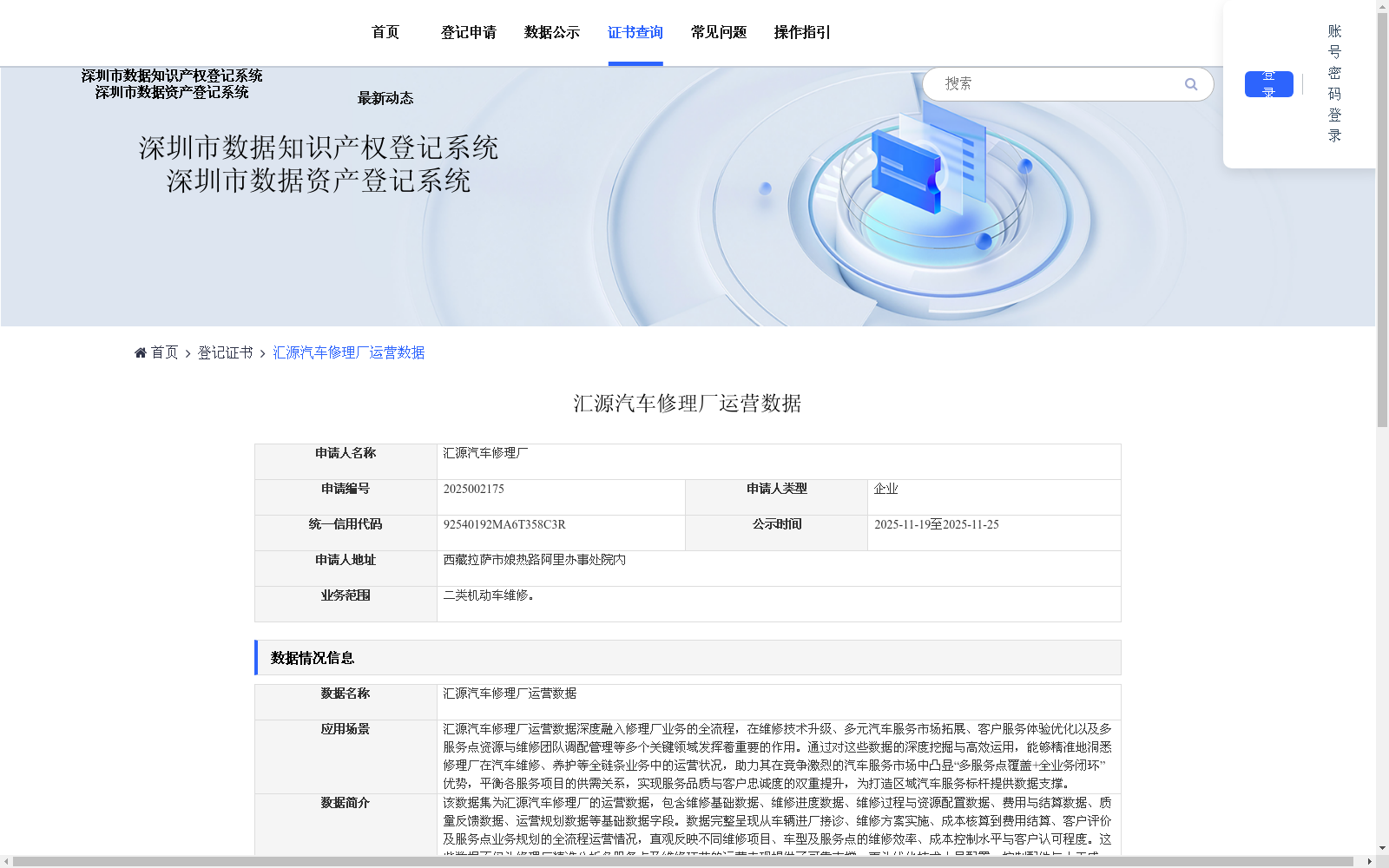Open the 操作指引 nav tab
1389x868 pixels.
coord(802,32)
